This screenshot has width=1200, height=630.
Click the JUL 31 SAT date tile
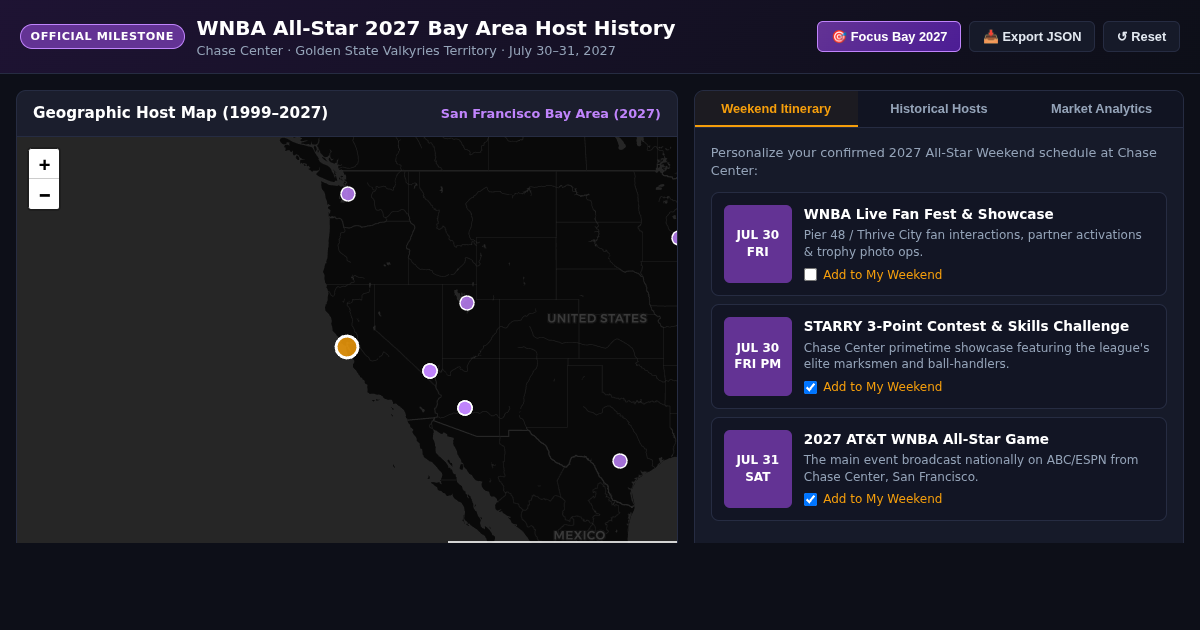tap(758, 469)
